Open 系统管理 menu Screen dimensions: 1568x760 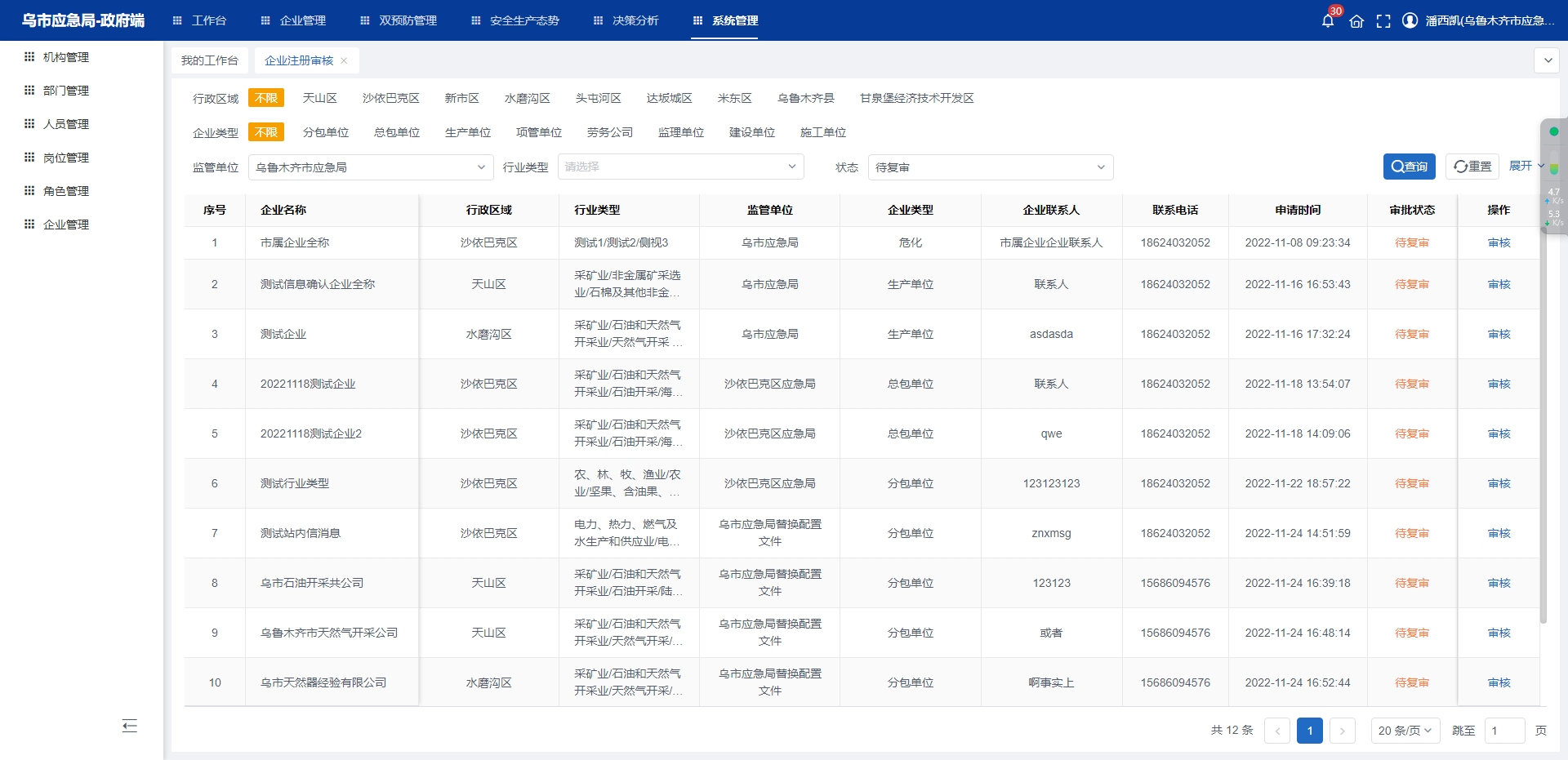tap(725, 20)
